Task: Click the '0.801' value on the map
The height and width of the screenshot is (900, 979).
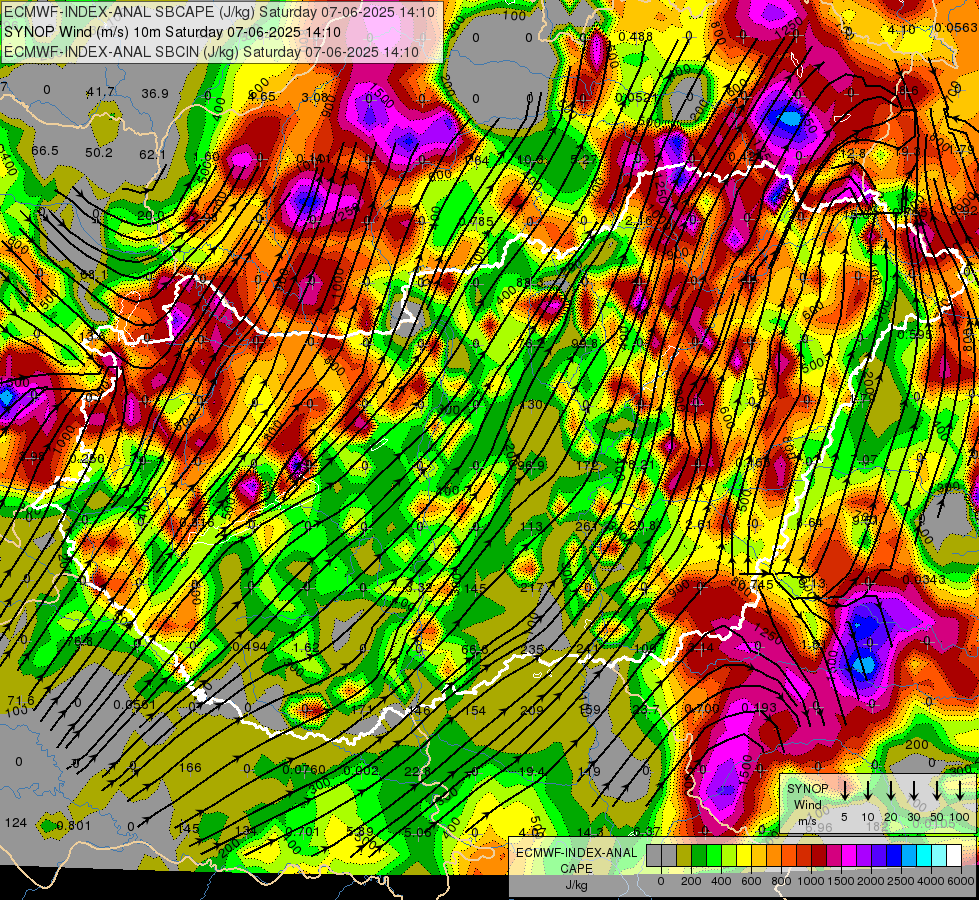Action: 74,826
